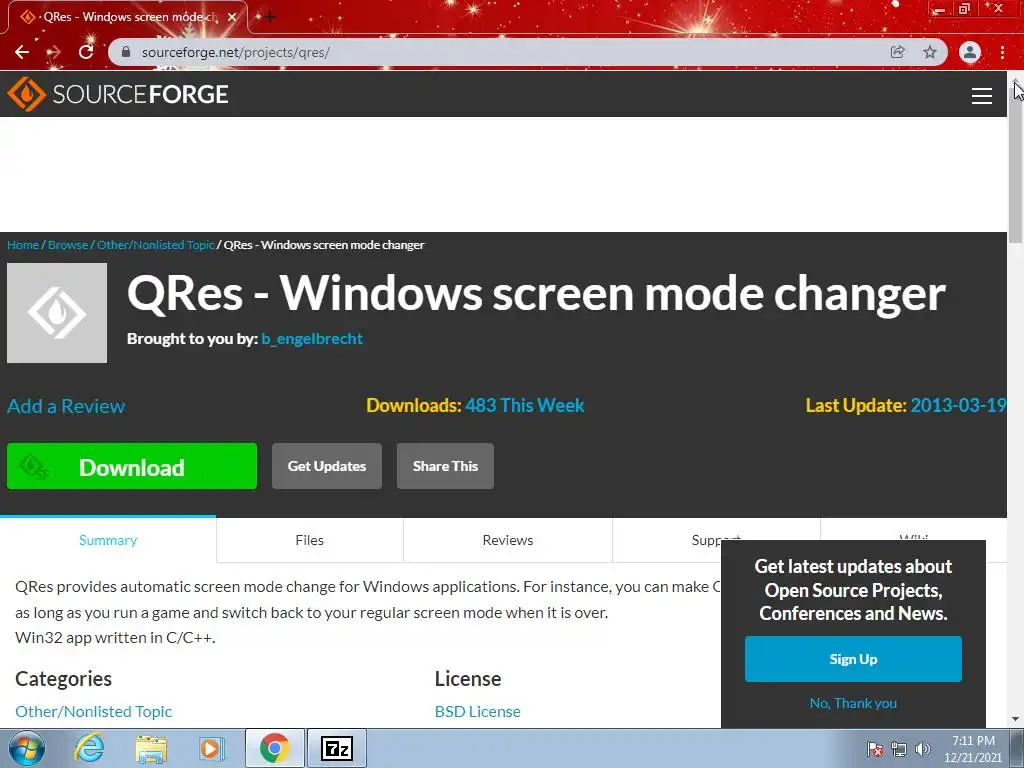Open the Chrome profile avatar
Image resolution: width=1024 pixels, height=768 pixels.
pos(970,52)
